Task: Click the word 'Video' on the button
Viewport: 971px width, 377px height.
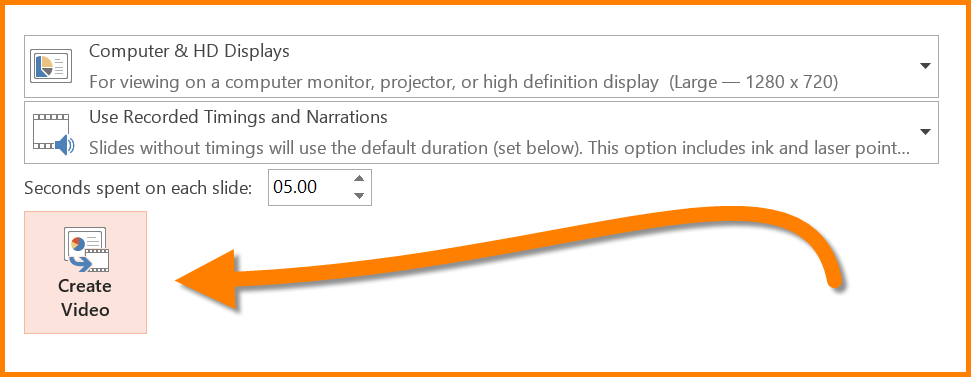Action: (85, 310)
